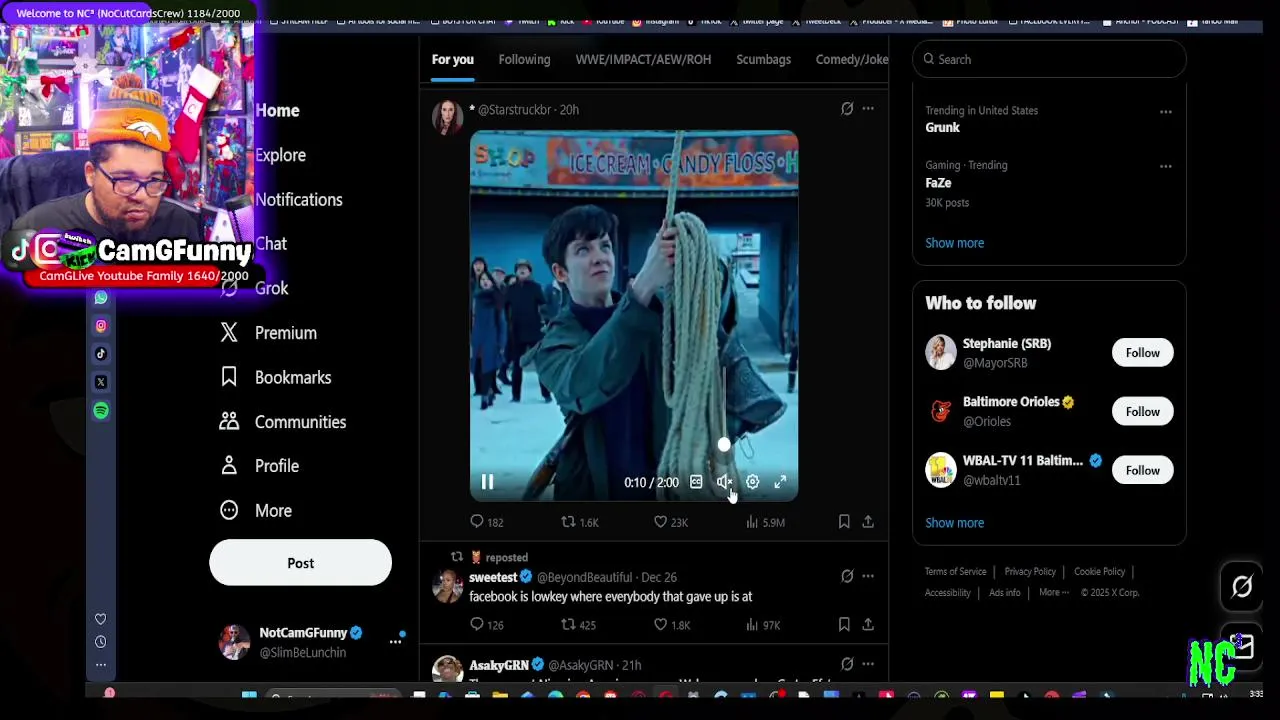This screenshot has width=1280, height=720.
Task: Open Explore in sidebar
Action: pos(280,155)
